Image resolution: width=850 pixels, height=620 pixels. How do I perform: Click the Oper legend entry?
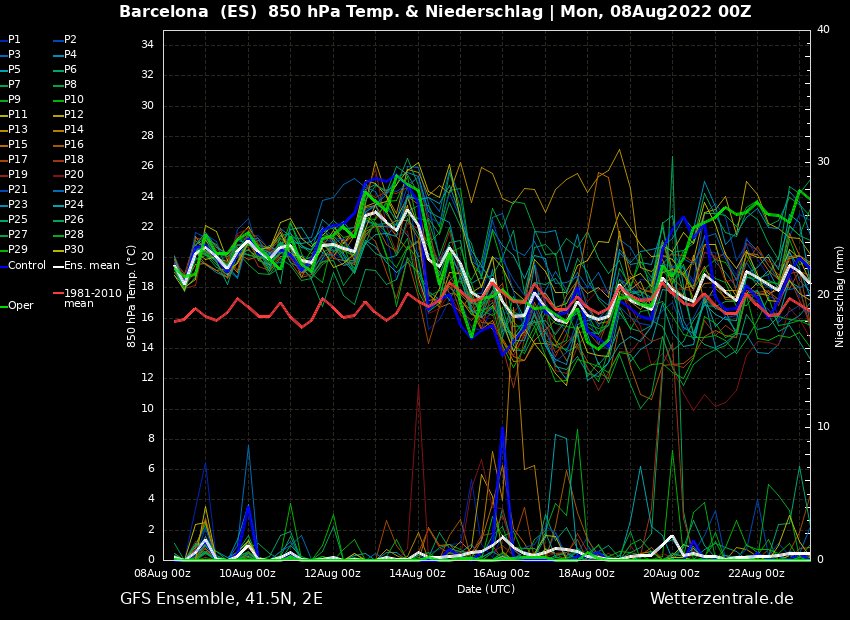[x=17, y=306]
